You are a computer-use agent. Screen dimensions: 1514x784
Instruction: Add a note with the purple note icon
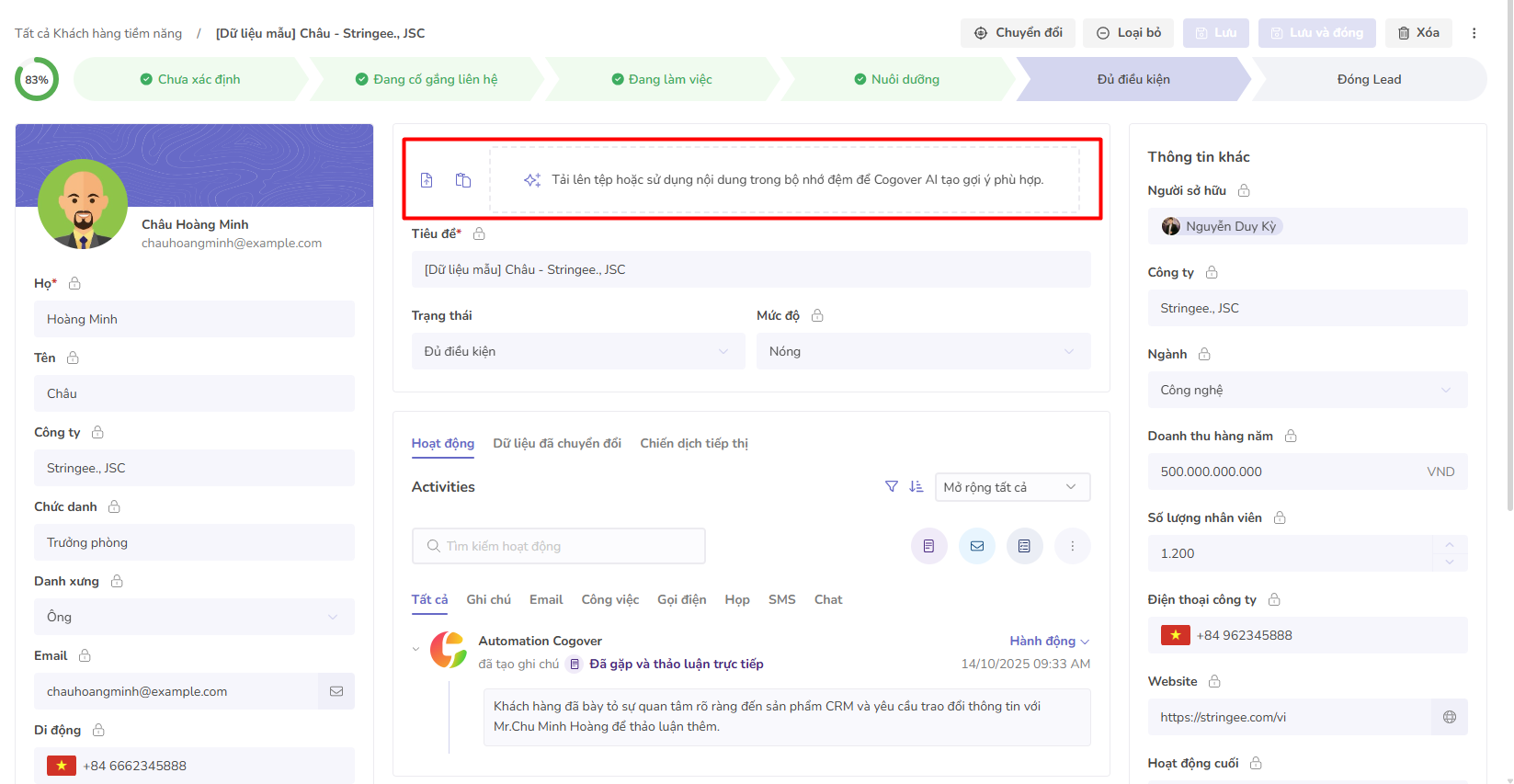pyautogui.click(x=928, y=546)
